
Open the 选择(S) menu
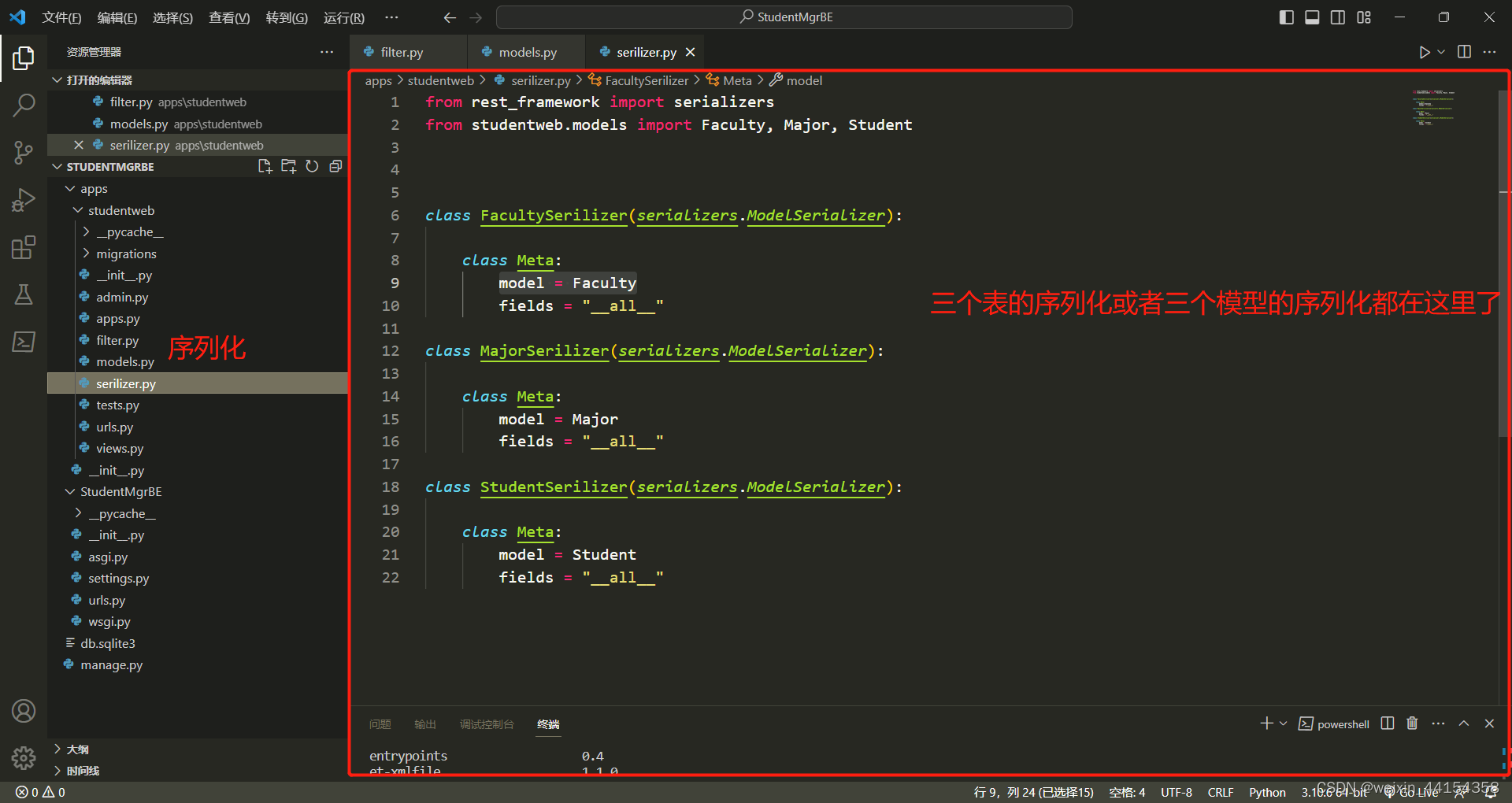(x=172, y=17)
